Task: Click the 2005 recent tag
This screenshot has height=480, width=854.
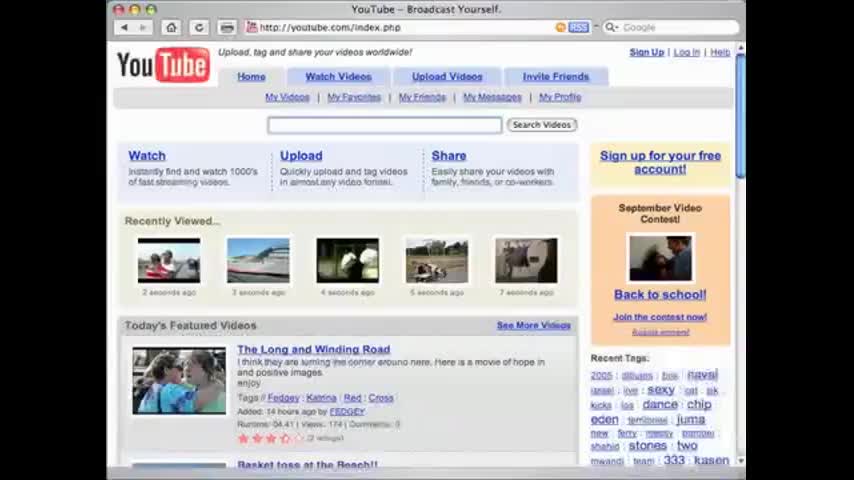Action: [601, 376]
